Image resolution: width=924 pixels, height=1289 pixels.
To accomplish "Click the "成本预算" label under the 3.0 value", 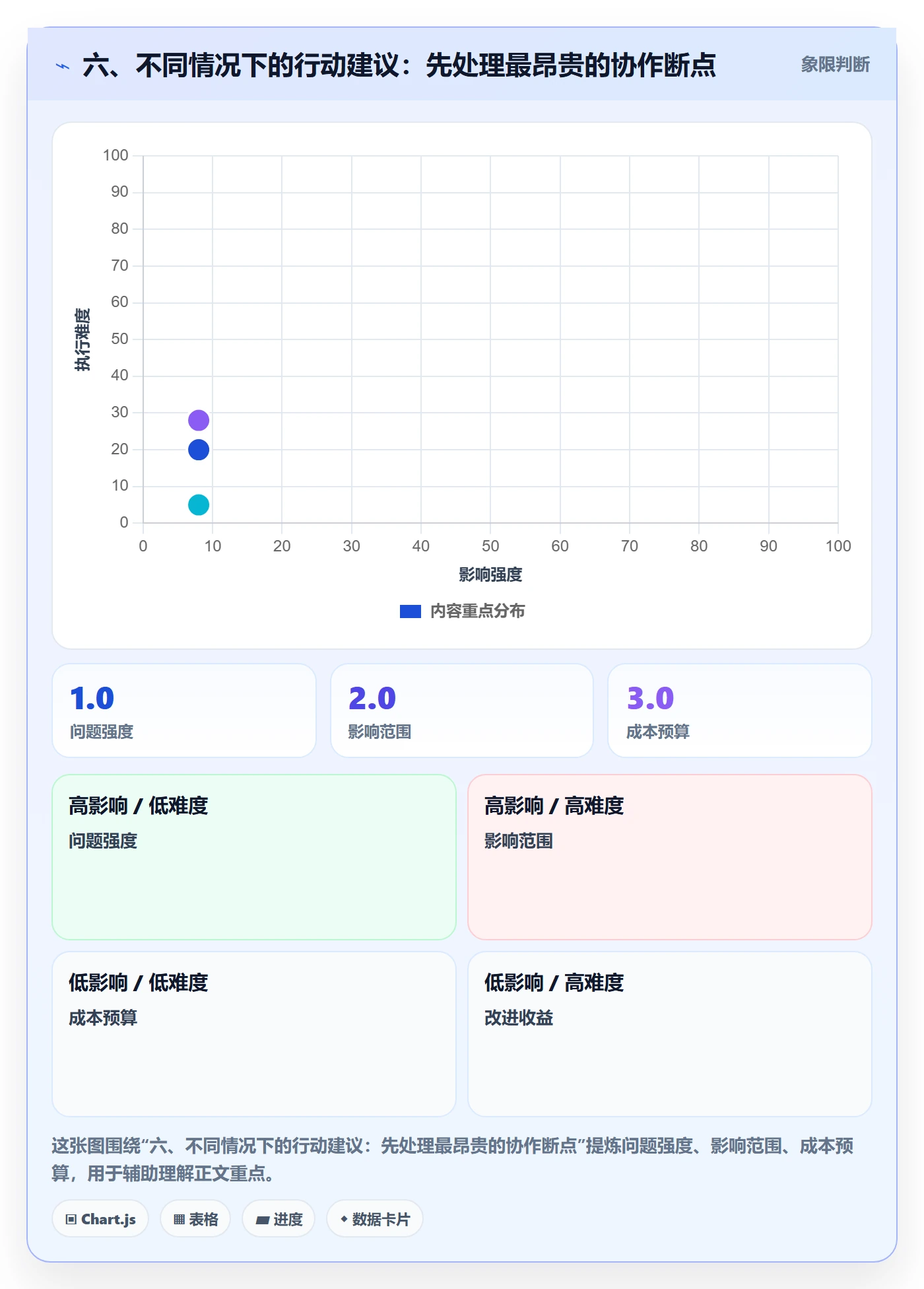I will [658, 732].
